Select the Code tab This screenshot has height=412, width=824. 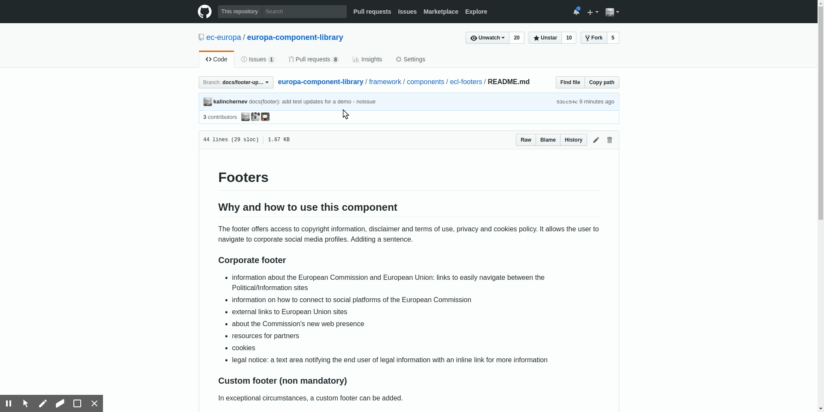click(x=217, y=59)
